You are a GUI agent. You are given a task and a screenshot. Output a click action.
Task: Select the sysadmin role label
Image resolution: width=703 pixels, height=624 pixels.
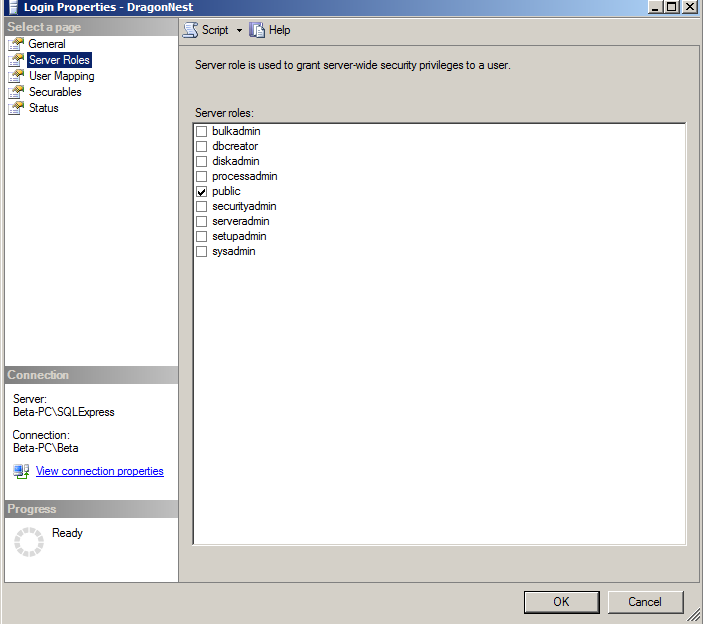click(234, 251)
